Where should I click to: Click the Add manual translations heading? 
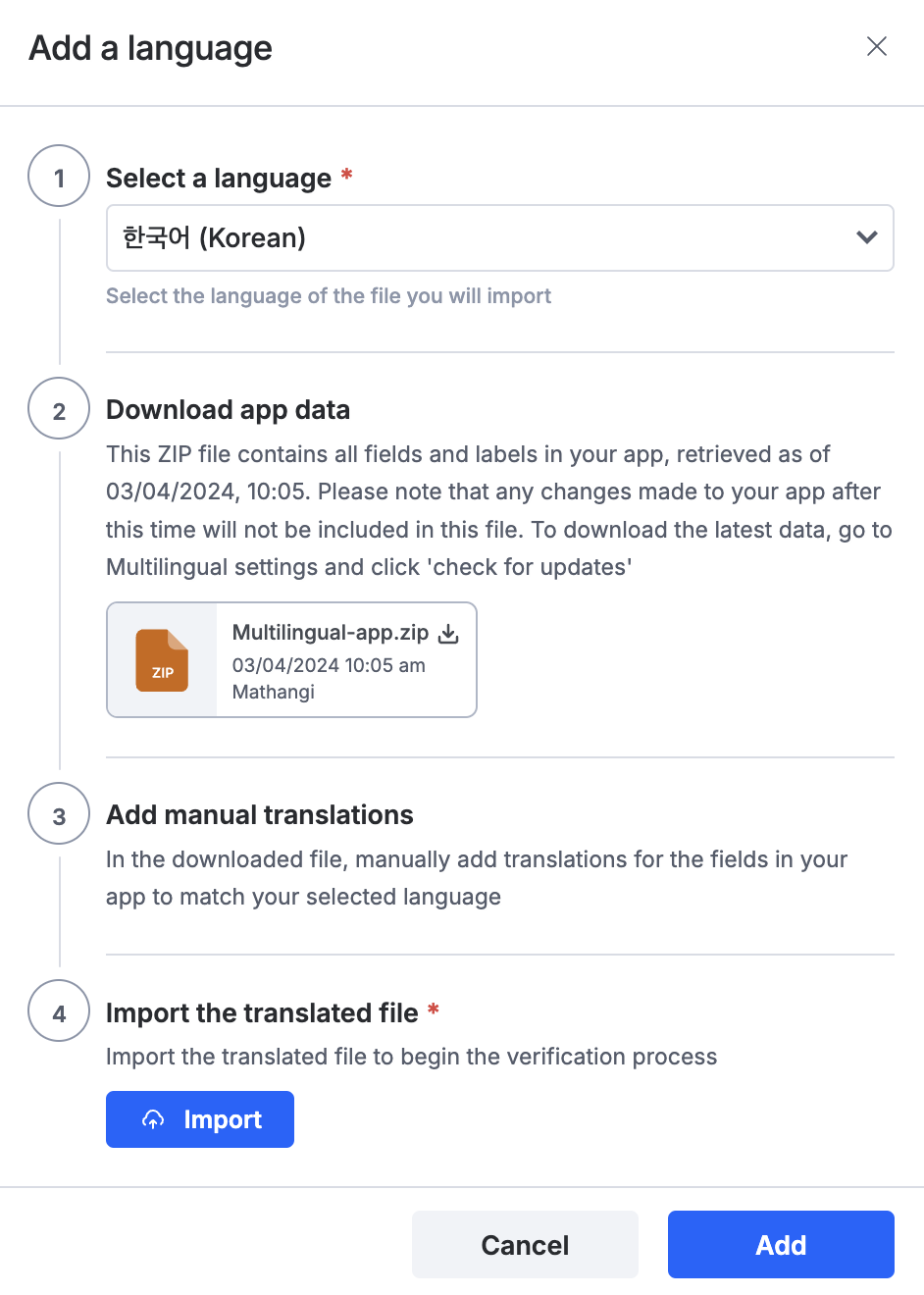pos(260,814)
